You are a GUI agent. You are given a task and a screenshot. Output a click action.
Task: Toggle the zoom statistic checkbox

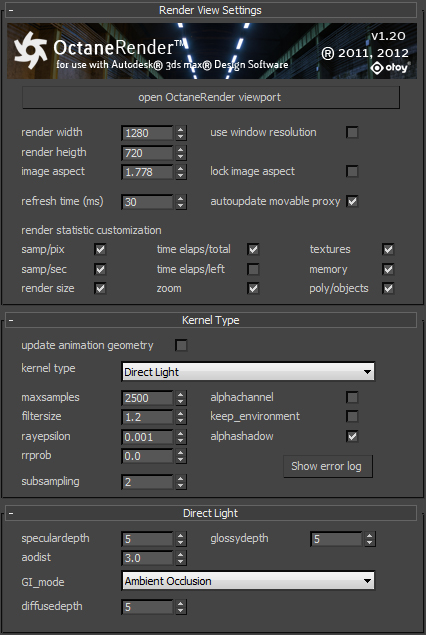coord(253,288)
